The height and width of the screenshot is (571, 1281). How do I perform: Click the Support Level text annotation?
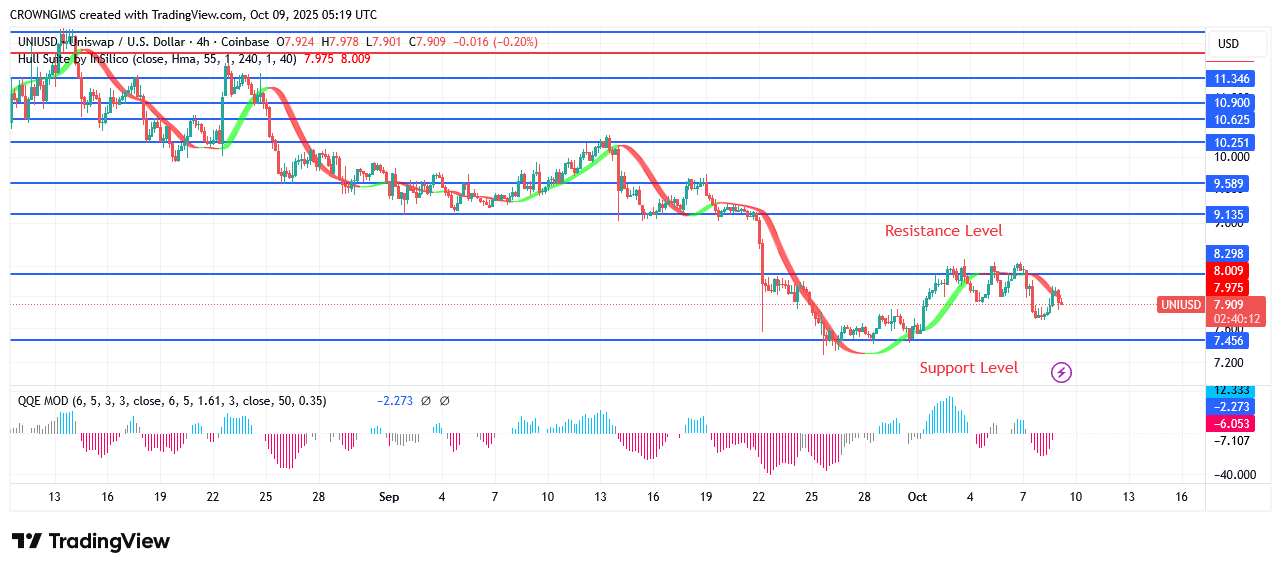click(968, 368)
